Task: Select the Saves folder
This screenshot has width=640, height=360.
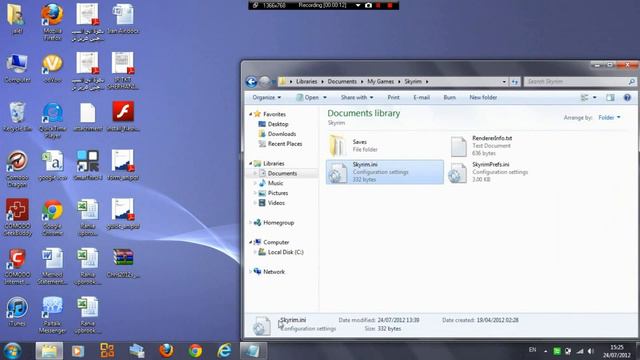Action: [384, 146]
